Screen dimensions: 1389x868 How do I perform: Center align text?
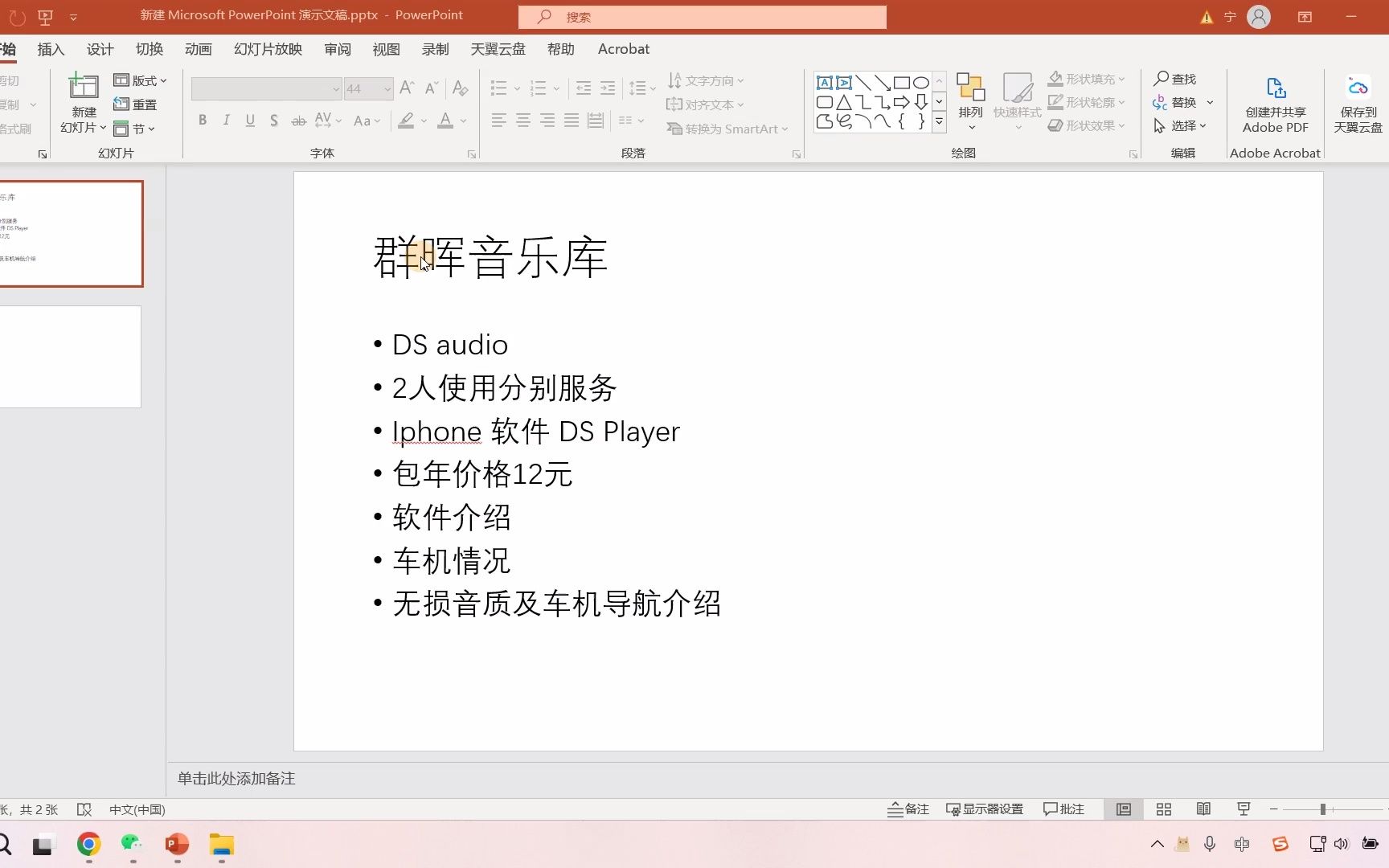click(522, 121)
